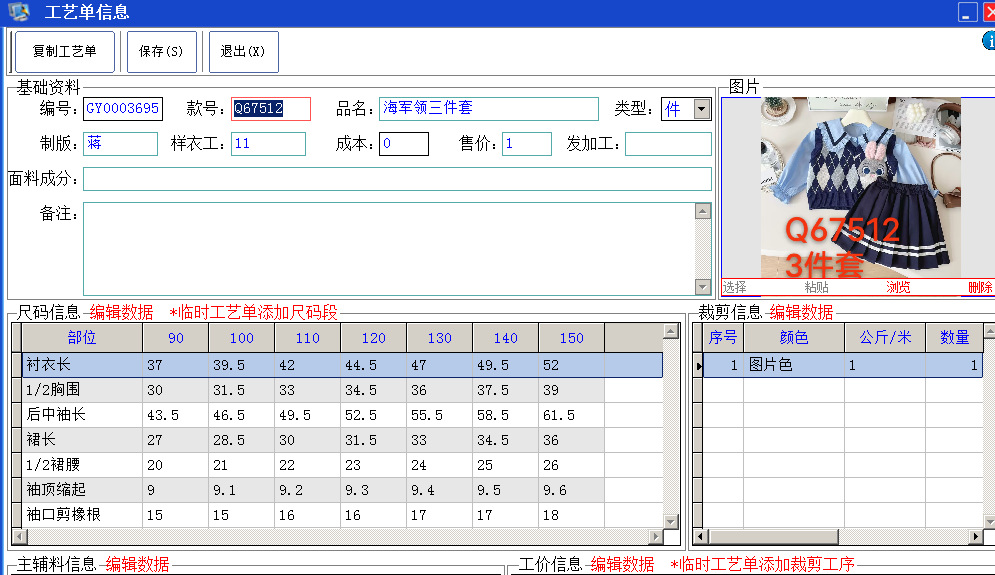Click the 发加工 input field

[x=668, y=143]
